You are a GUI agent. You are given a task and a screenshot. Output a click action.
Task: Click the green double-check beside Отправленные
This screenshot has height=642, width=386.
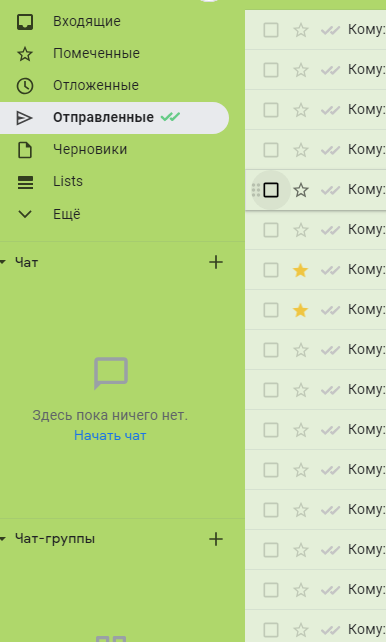pos(170,117)
